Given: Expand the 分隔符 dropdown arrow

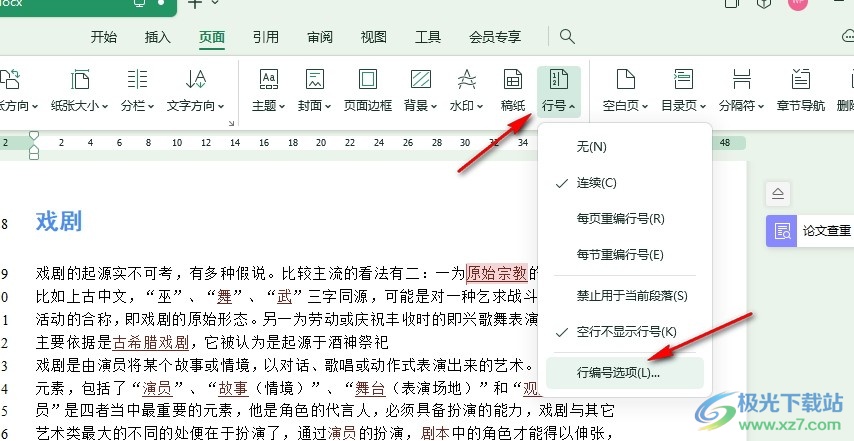Looking at the screenshot, I should (761, 106).
